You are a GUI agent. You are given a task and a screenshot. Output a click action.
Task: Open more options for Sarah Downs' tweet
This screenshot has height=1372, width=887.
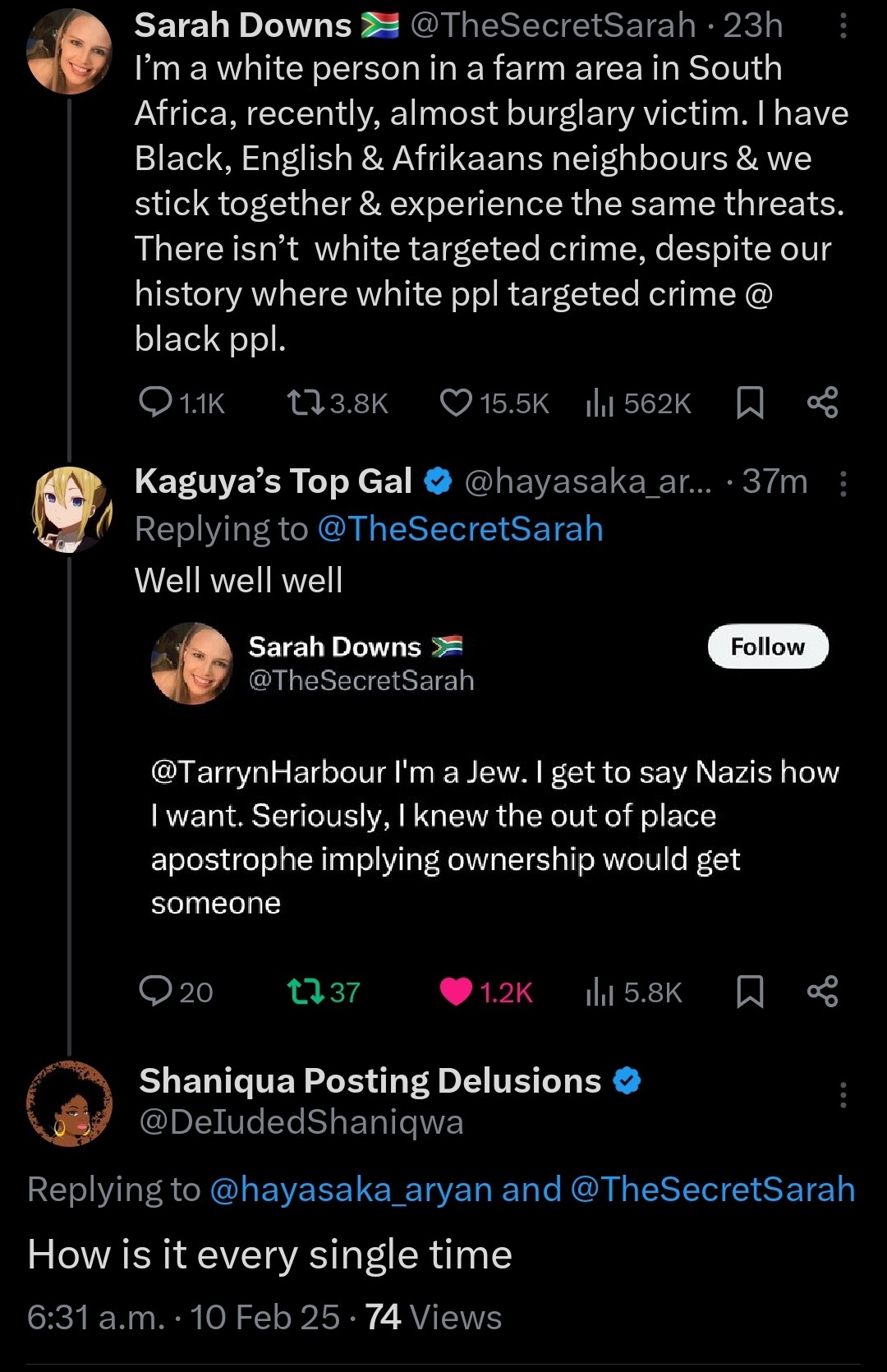coord(843,26)
